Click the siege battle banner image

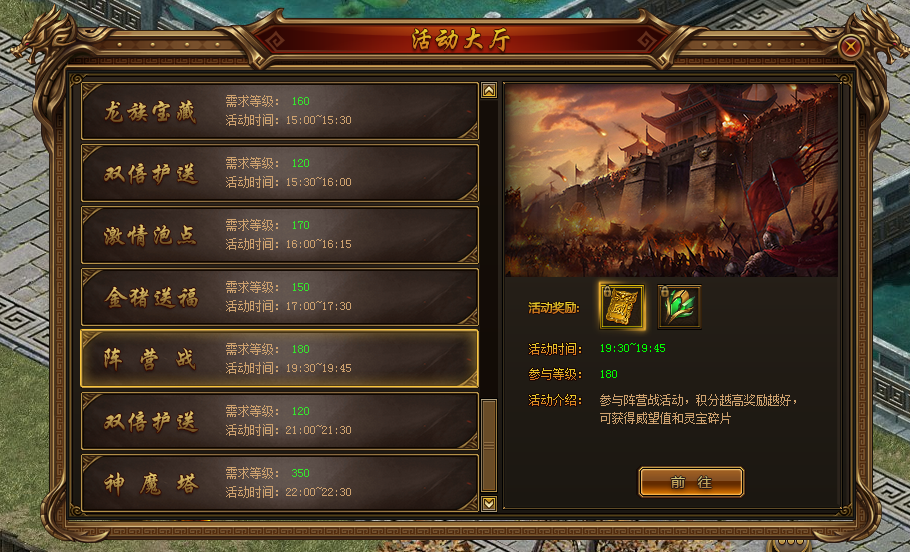point(671,180)
